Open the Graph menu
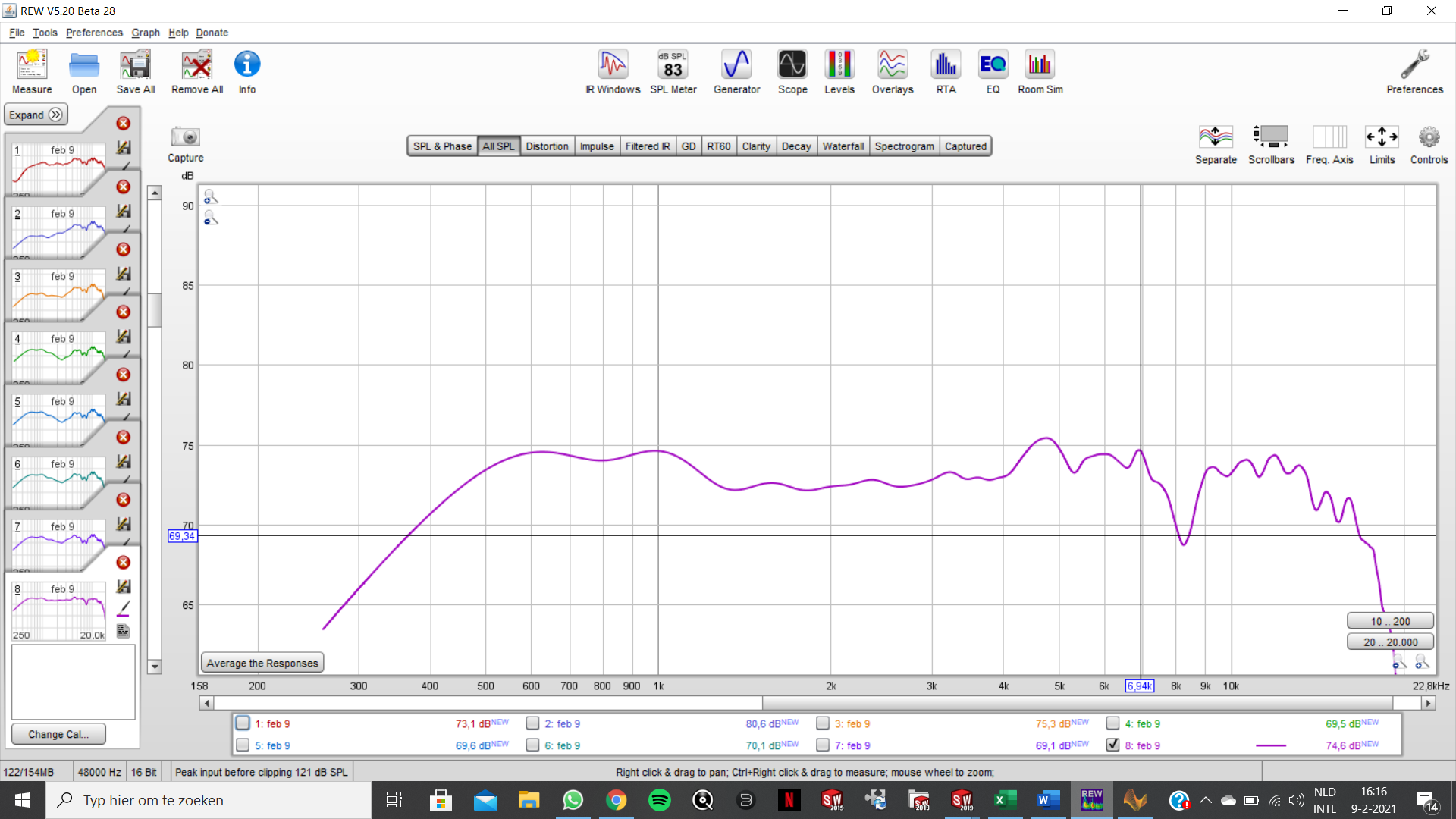 coord(146,33)
